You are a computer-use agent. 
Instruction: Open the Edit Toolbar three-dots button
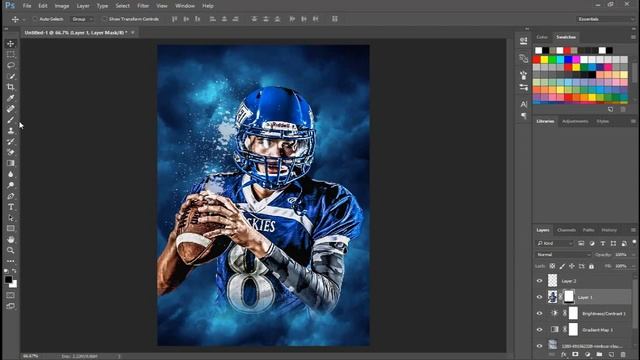11,261
